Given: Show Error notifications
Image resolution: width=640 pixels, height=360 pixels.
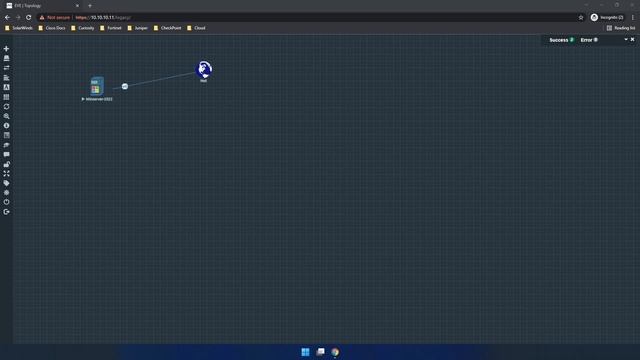Looking at the screenshot, I should tap(589, 40).
